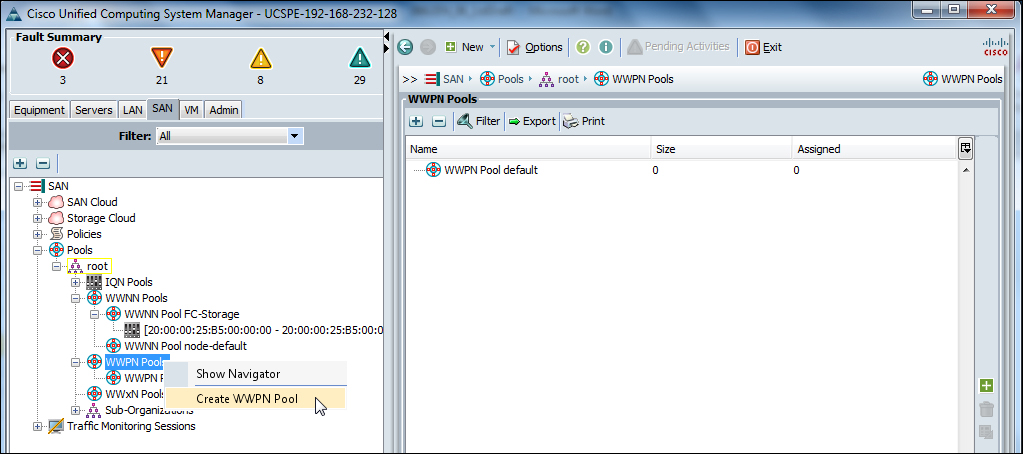This screenshot has height=454, width=1023.
Task: Click the Exit button
Action: pos(763,47)
